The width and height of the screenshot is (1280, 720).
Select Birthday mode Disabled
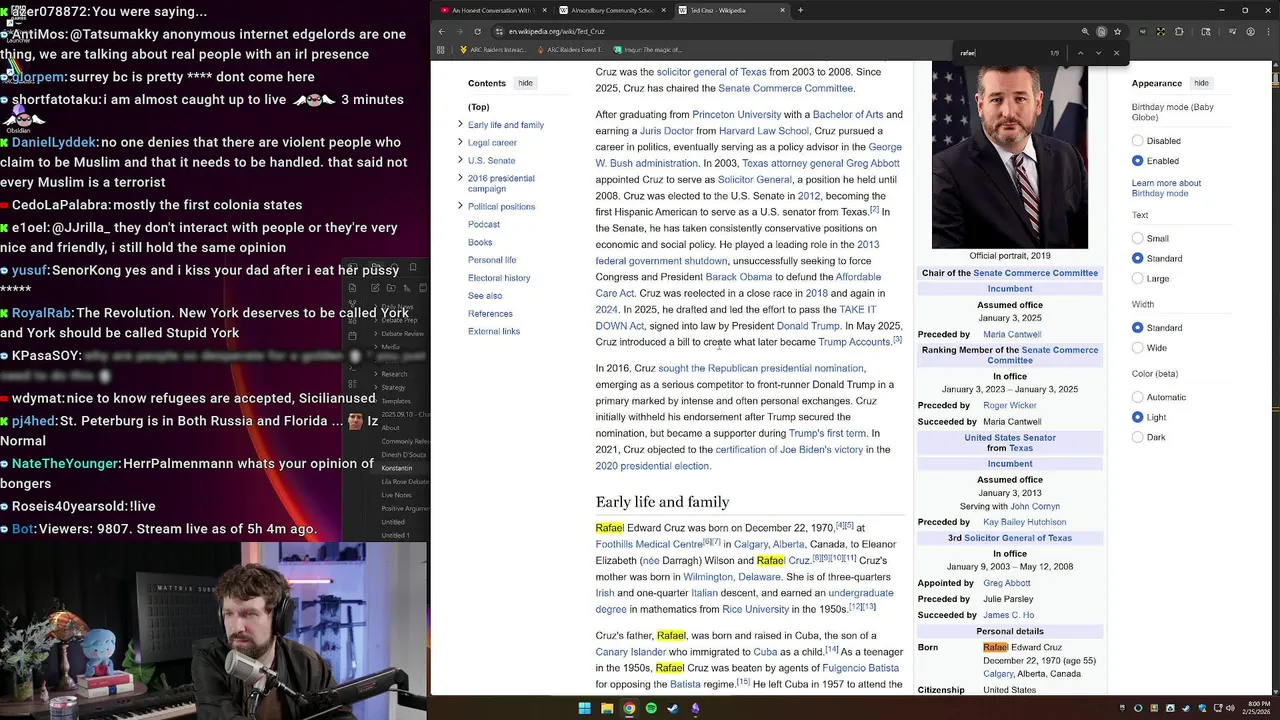1137,141
